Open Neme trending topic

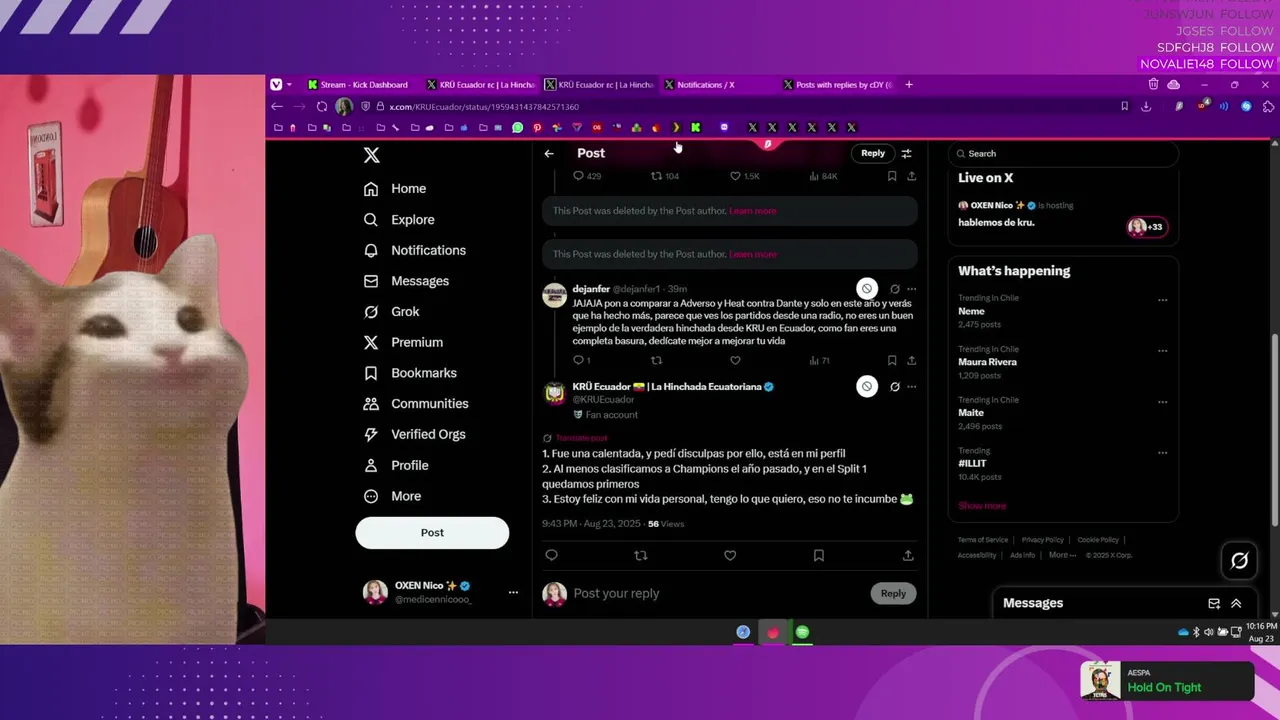[972, 311]
